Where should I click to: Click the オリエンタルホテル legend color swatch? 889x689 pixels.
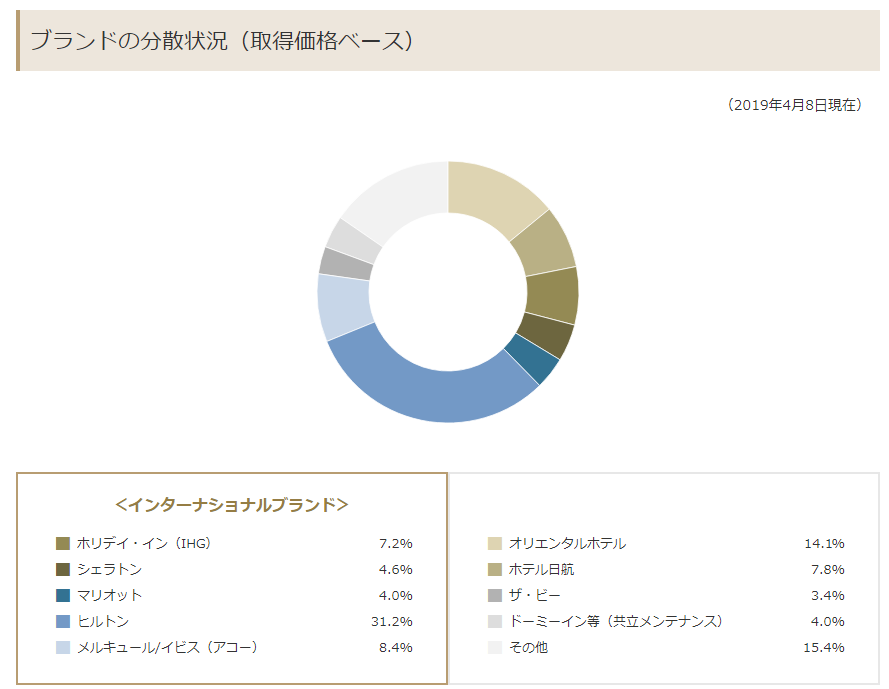pyautogui.click(x=495, y=543)
